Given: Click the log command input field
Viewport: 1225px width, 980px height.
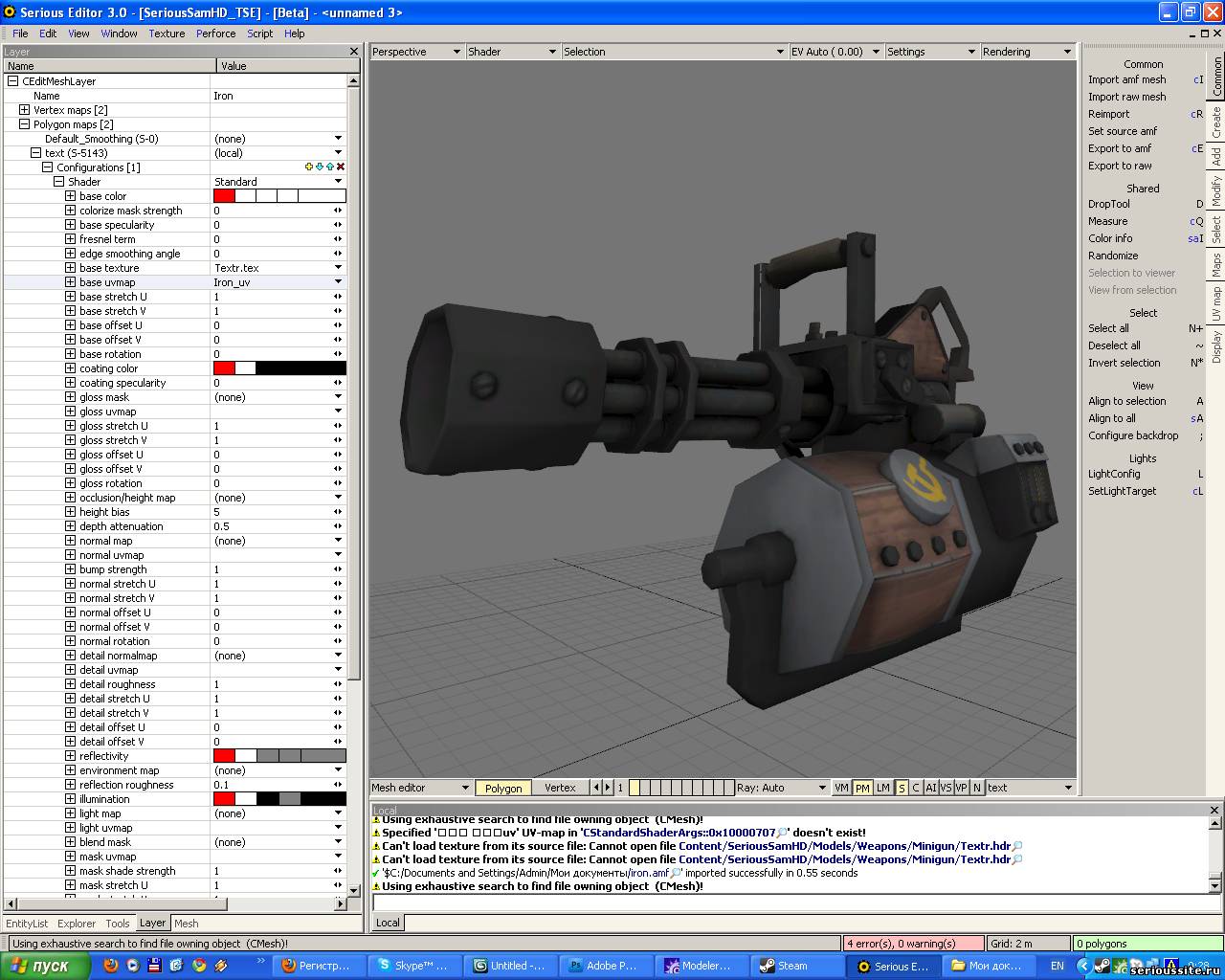Looking at the screenshot, I should click(x=796, y=902).
